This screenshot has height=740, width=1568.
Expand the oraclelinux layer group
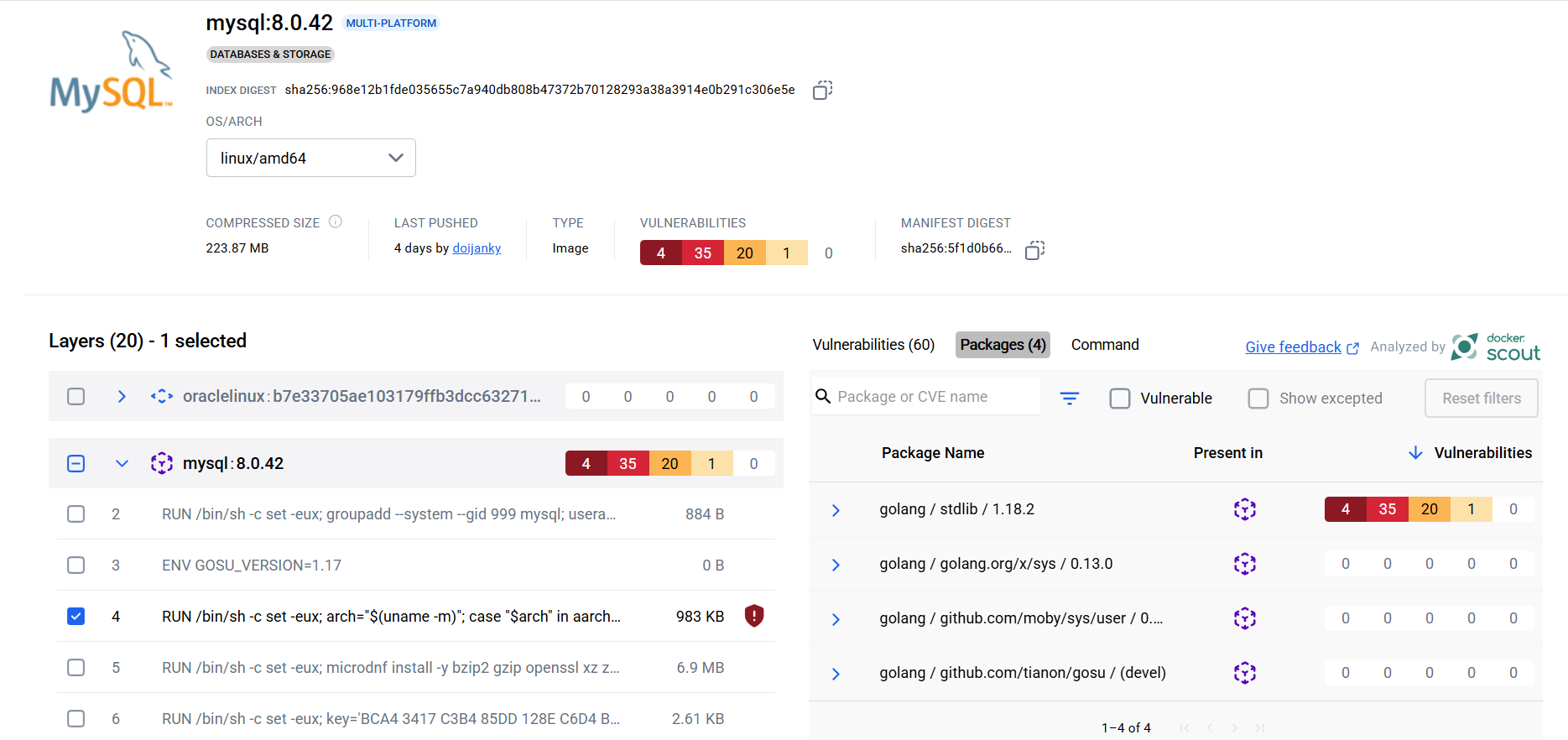click(122, 396)
